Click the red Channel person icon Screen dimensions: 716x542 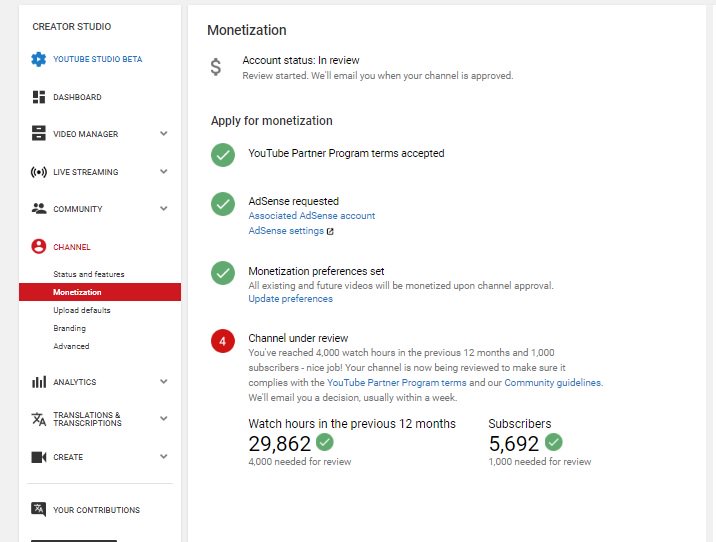click(x=39, y=247)
